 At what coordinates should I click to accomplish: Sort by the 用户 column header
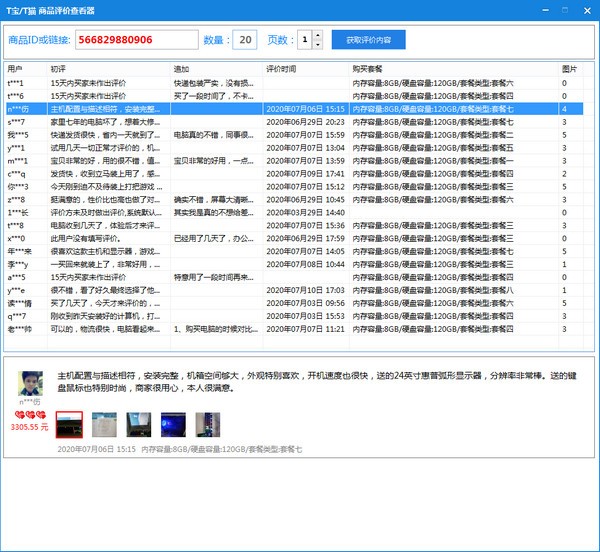pos(25,69)
